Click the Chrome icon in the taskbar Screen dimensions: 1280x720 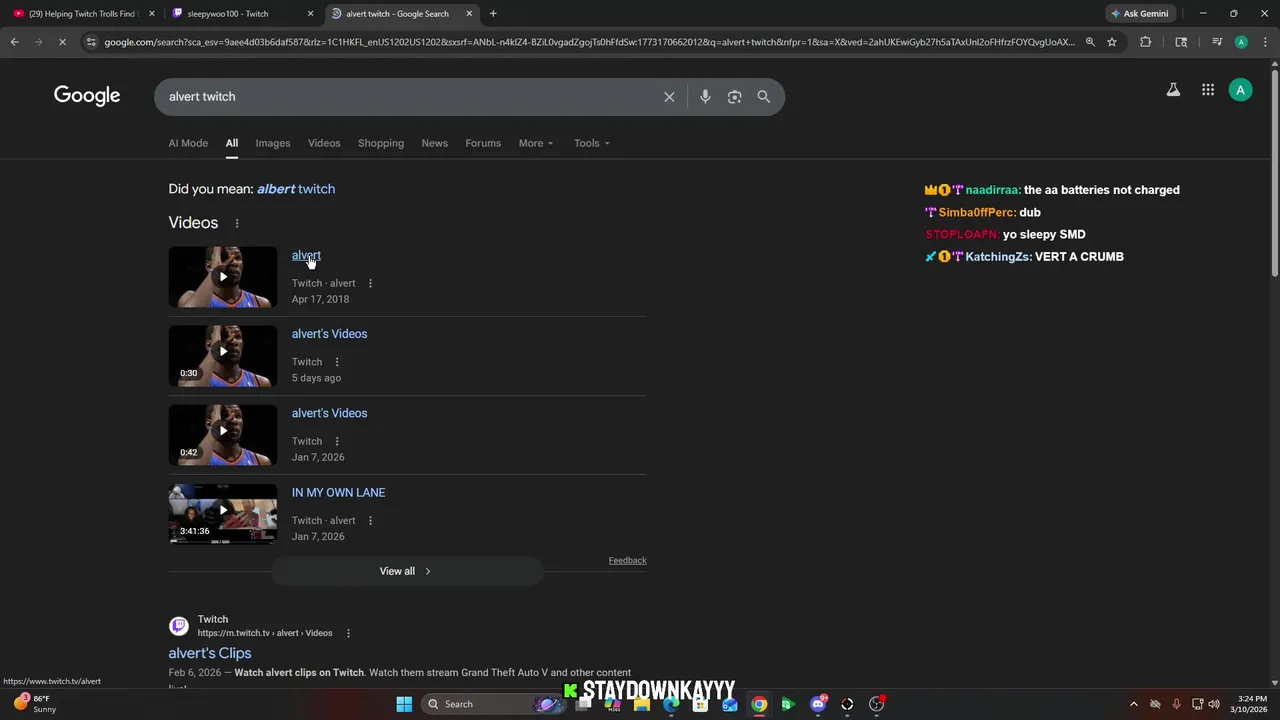point(759,704)
